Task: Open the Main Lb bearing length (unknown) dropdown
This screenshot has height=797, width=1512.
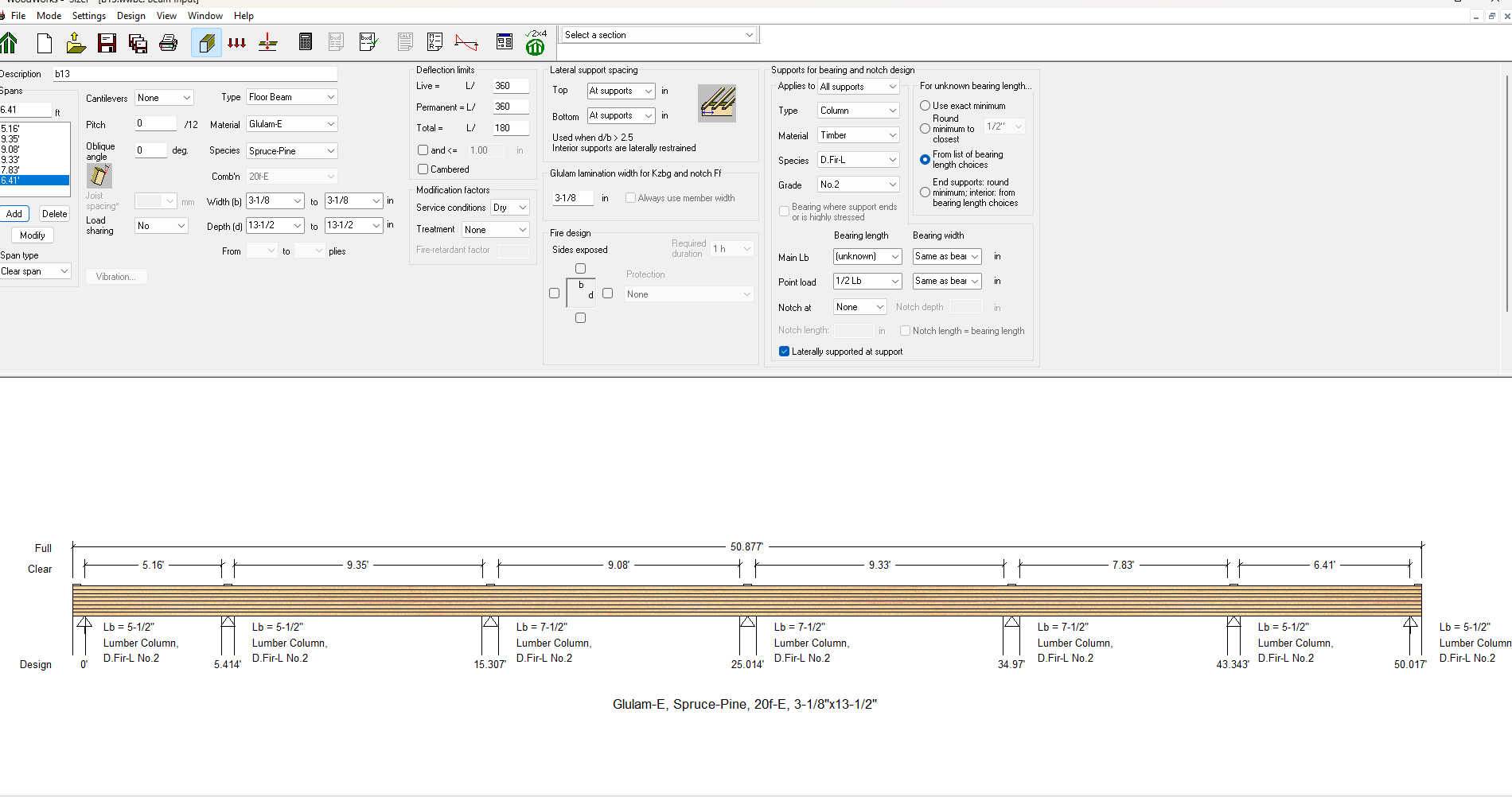Action: (867, 257)
